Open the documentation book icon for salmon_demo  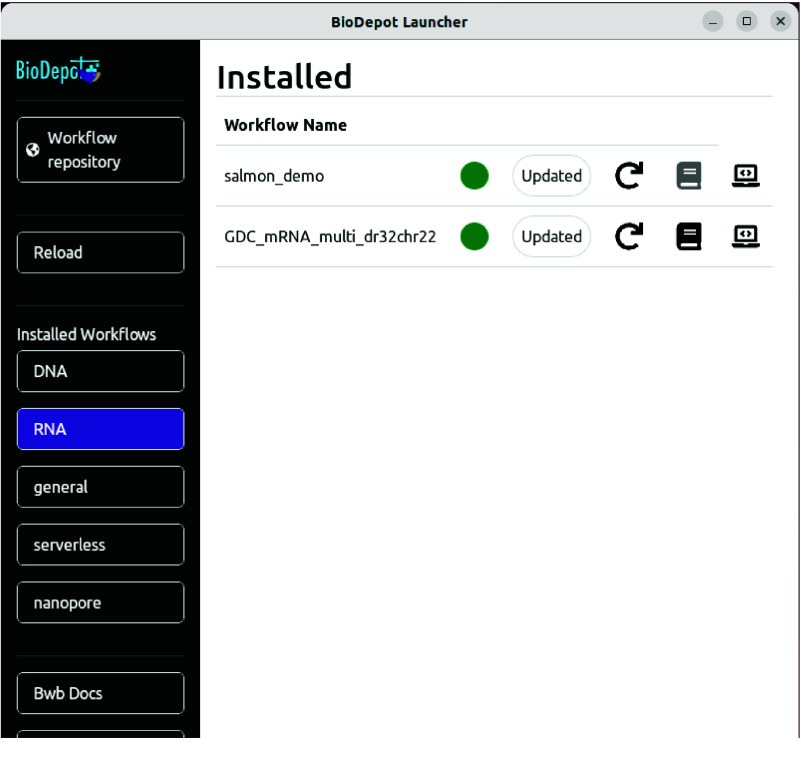click(x=688, y=176)
